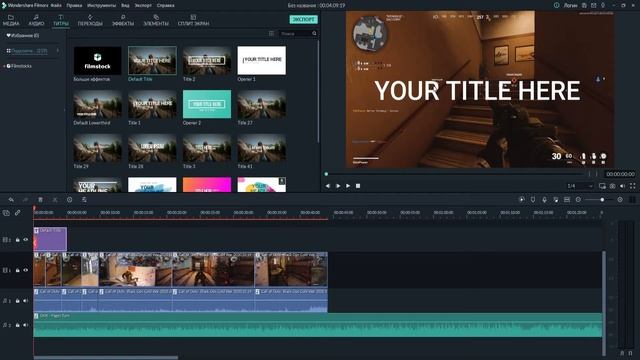
Task: Take a snapshot with the camera icon
Action: pyautogui.click(x=613, y=186)
